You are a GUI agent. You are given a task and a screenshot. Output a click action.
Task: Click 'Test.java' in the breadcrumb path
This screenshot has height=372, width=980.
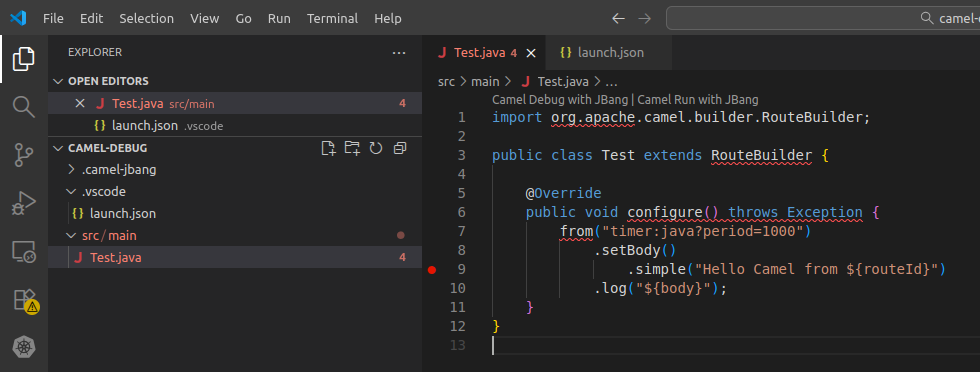562,81
